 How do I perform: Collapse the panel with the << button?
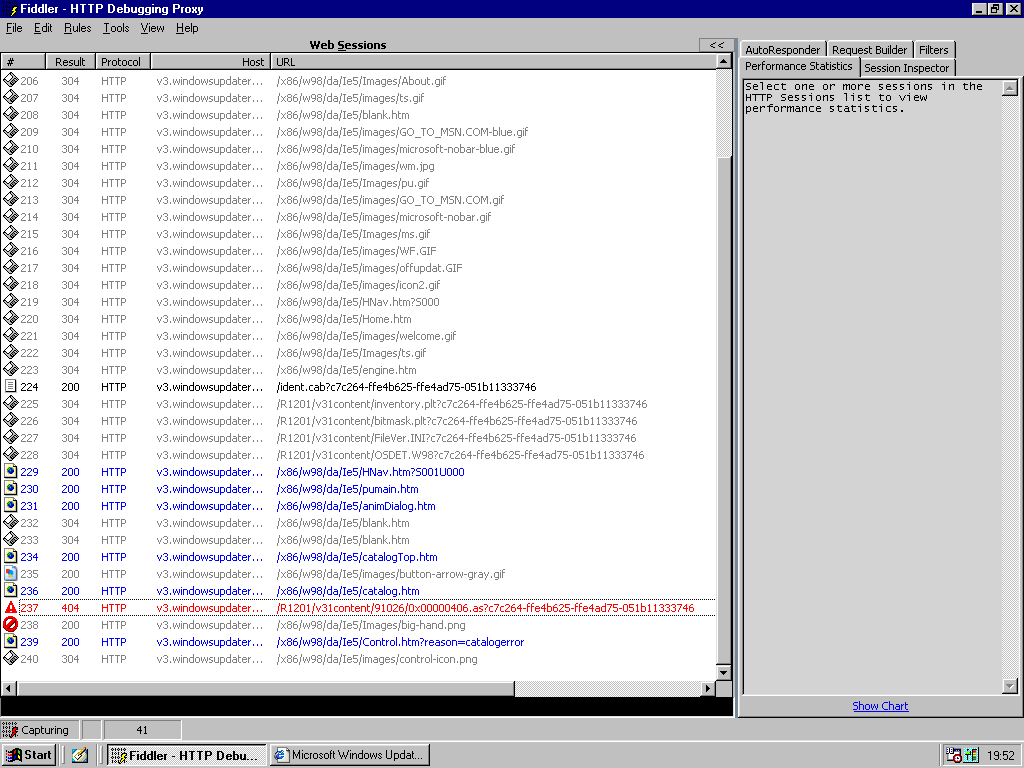[716, 45]
